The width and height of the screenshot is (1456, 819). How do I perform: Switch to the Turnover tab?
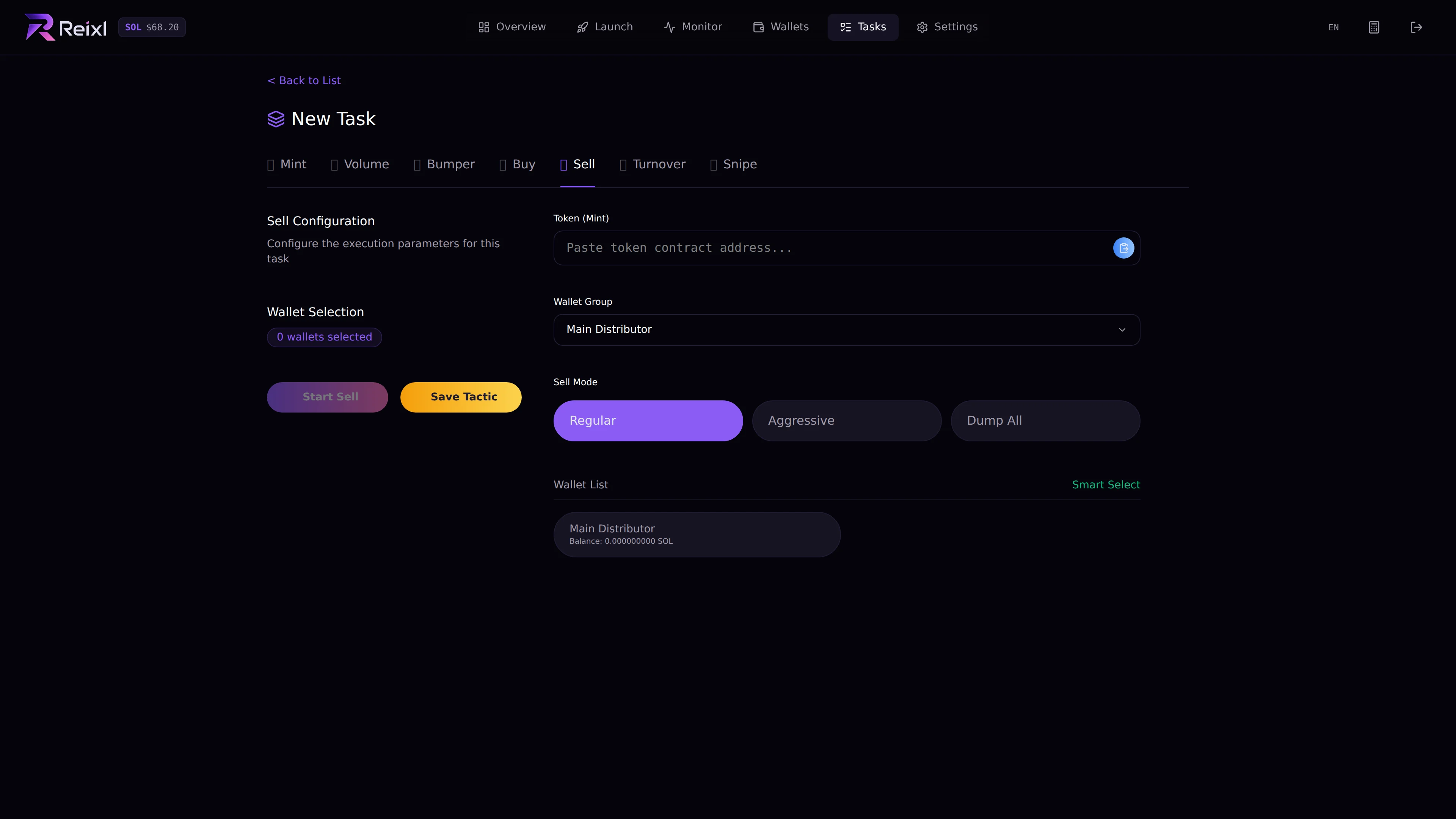tap(653, 165)
